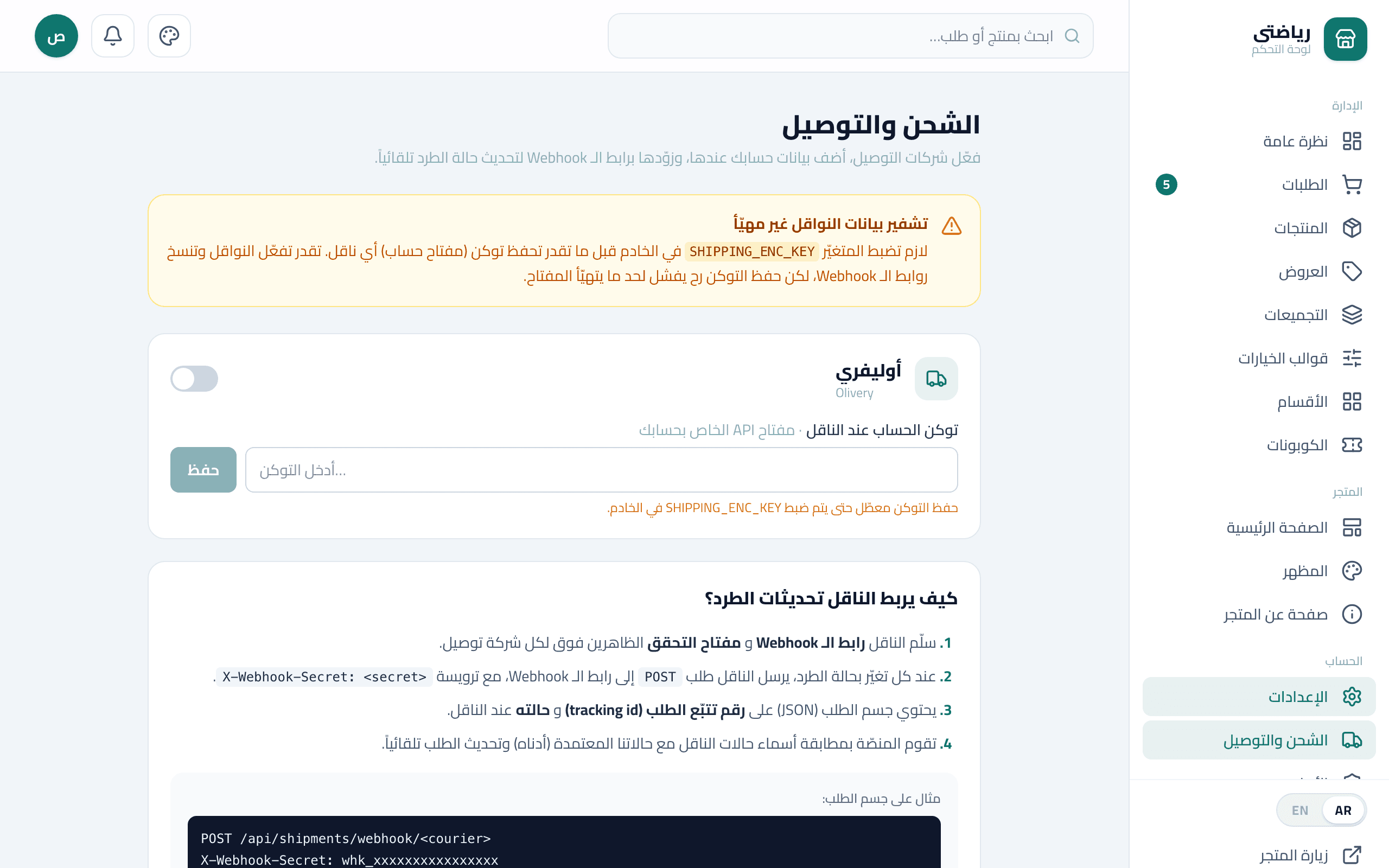Click the الشحن والتوصيل page title

pyautogui.click(x=881, y=125)
